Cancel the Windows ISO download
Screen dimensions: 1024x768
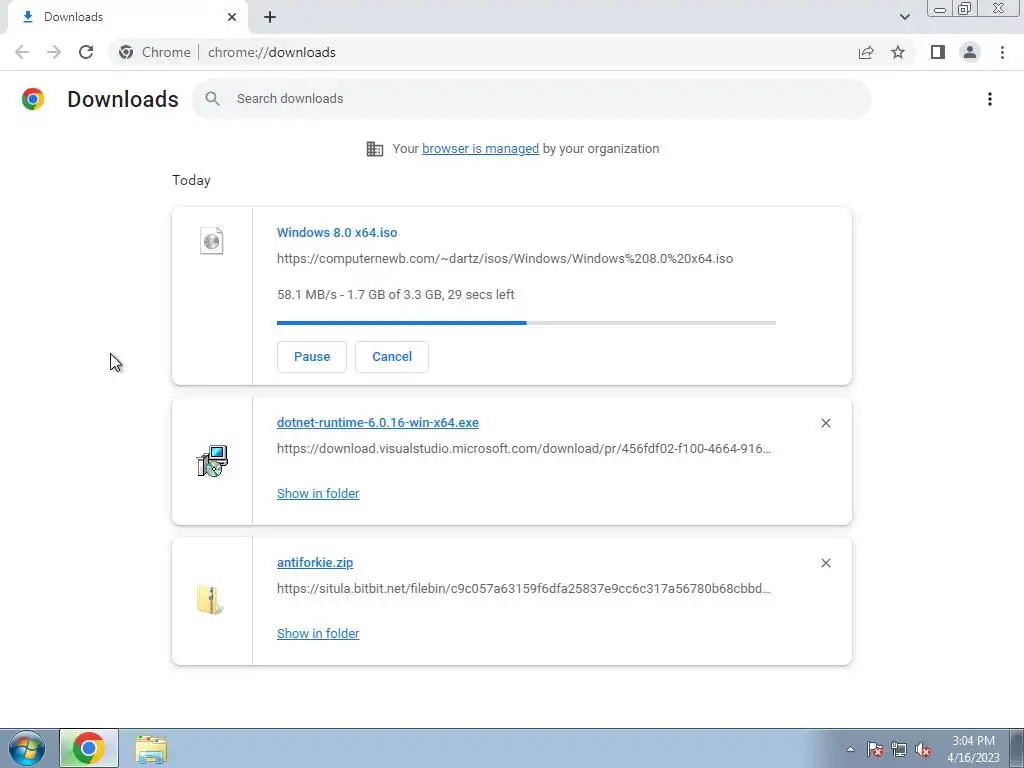pos(392,357)
